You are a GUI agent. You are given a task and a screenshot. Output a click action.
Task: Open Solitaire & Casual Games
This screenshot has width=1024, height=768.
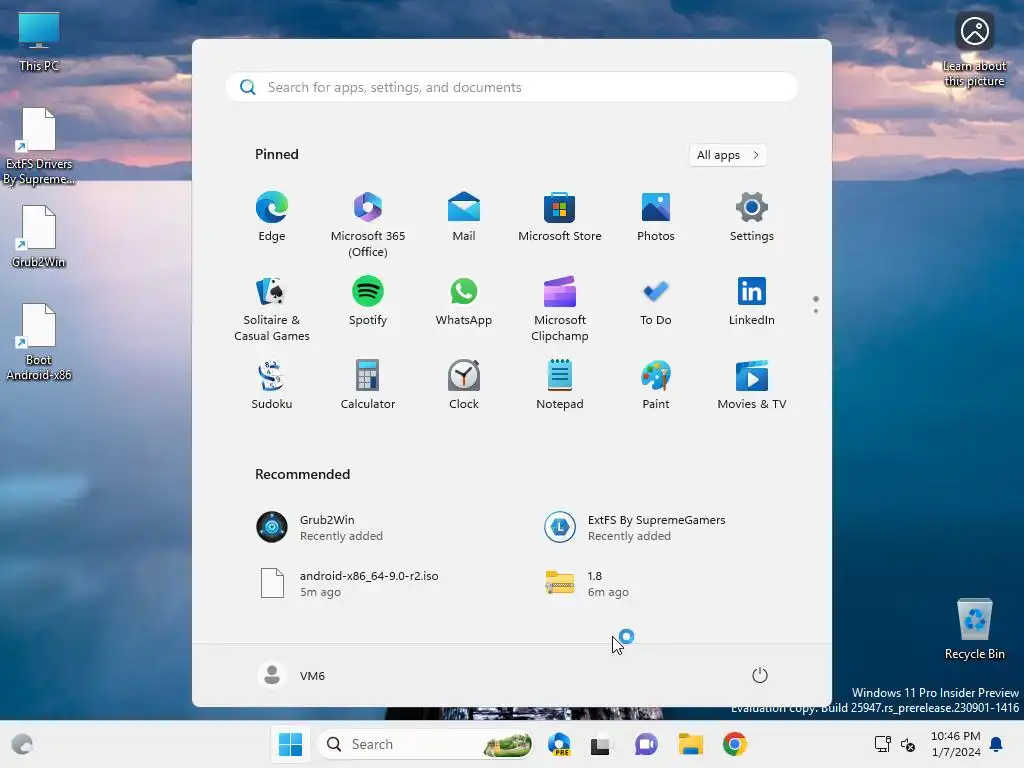pos(272,308)
